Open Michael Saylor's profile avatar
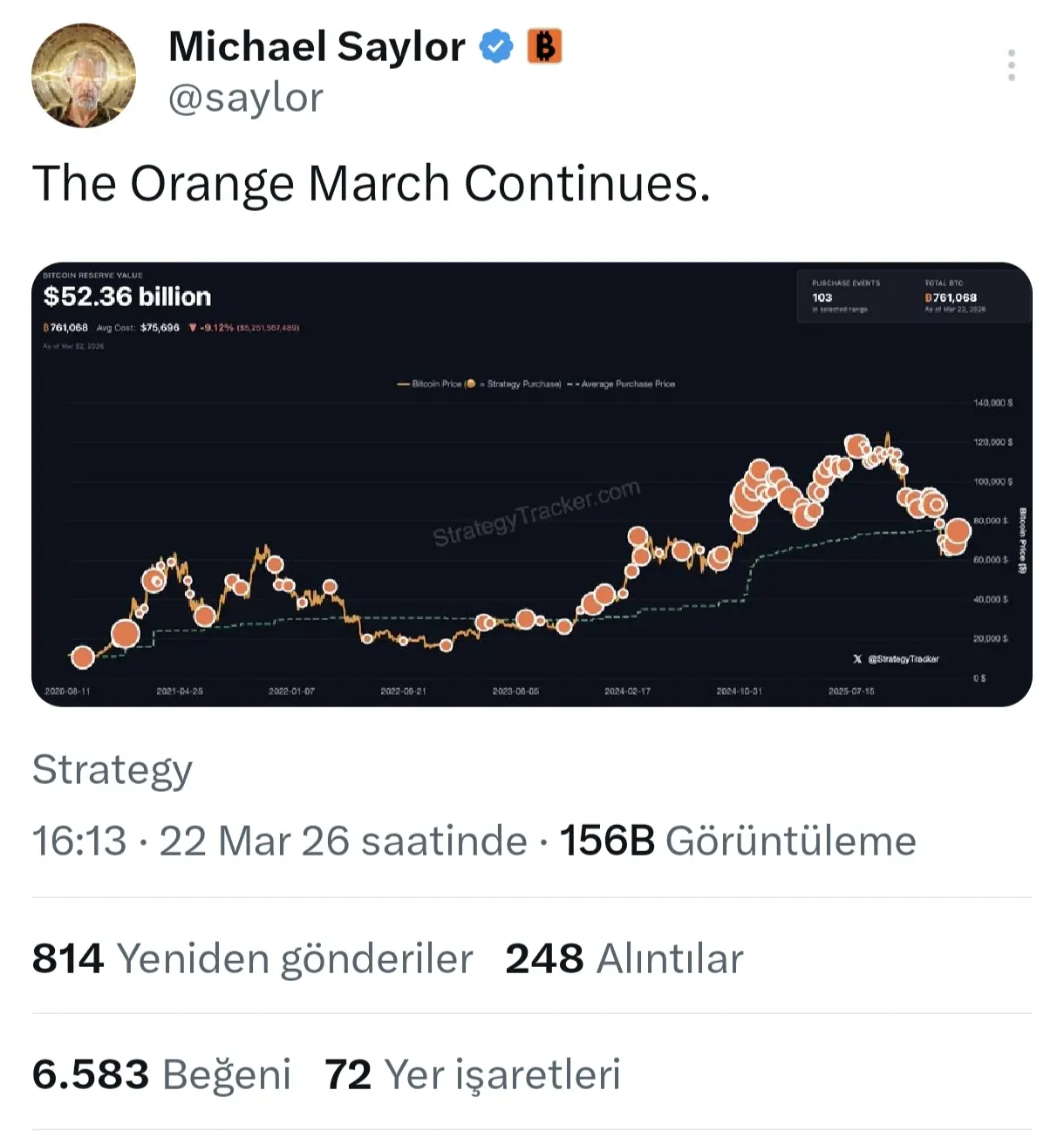 click(x=84, y=76)
